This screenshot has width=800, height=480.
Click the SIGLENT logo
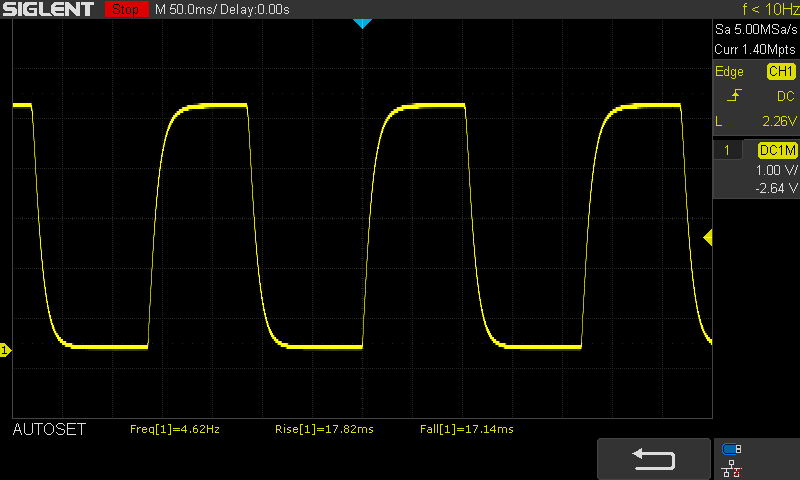[x=48, y=9]
